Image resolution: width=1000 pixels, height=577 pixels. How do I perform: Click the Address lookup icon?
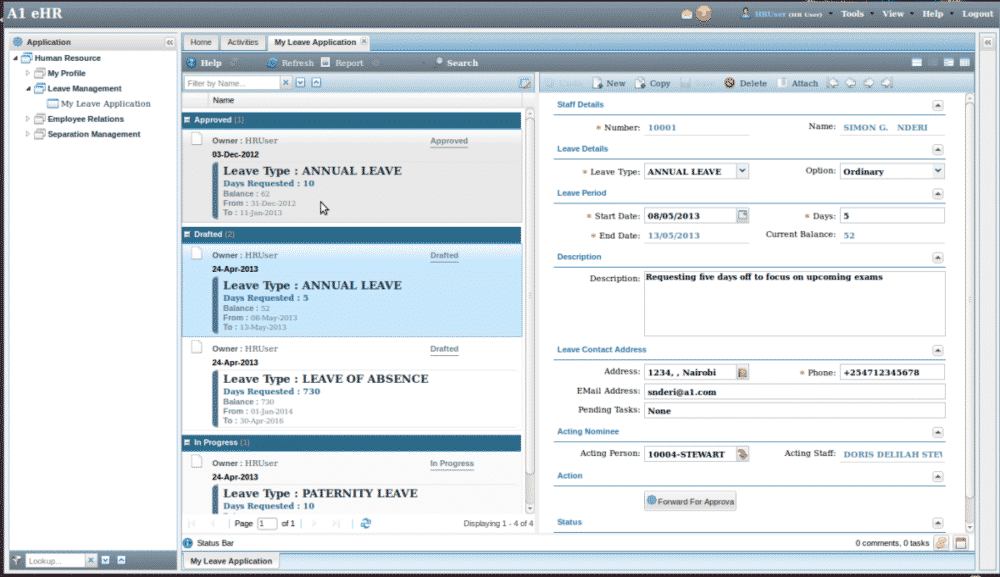pyautogui.click(x=742, y=373)
